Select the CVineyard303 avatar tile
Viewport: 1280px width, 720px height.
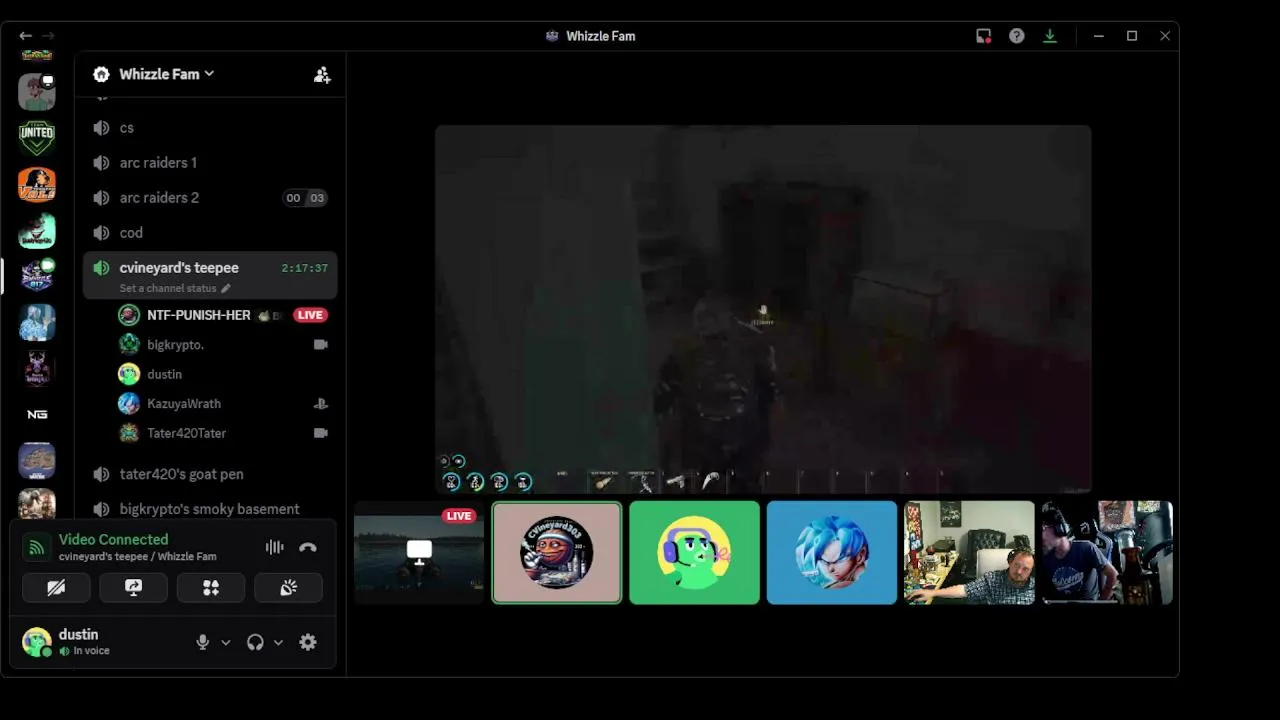557,553
